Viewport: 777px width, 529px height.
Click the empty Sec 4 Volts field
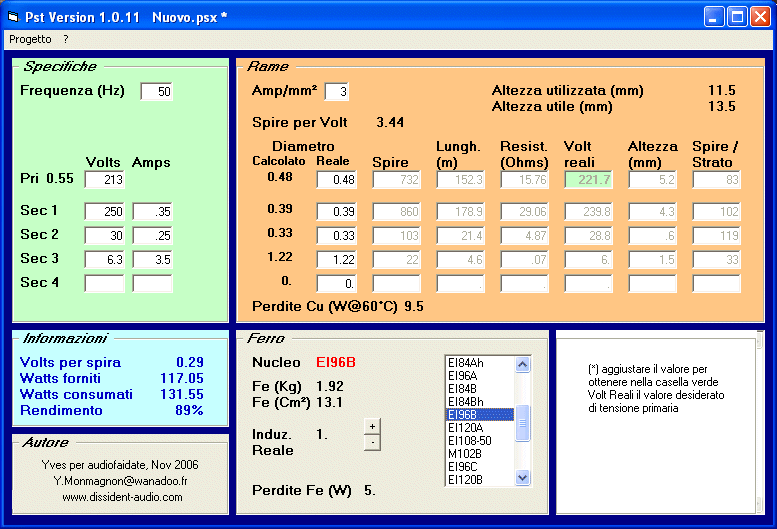104,283
